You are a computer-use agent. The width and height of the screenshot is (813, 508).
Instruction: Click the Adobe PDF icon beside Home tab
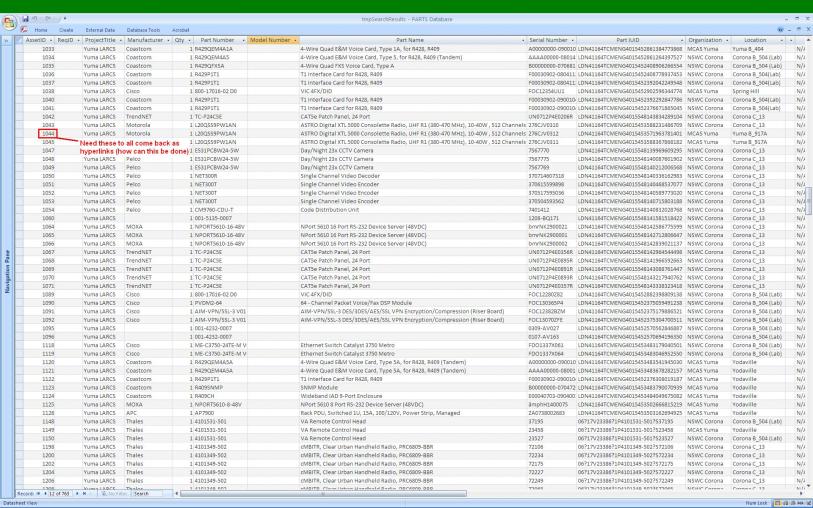pyautogui.click(x=24, y=30)
